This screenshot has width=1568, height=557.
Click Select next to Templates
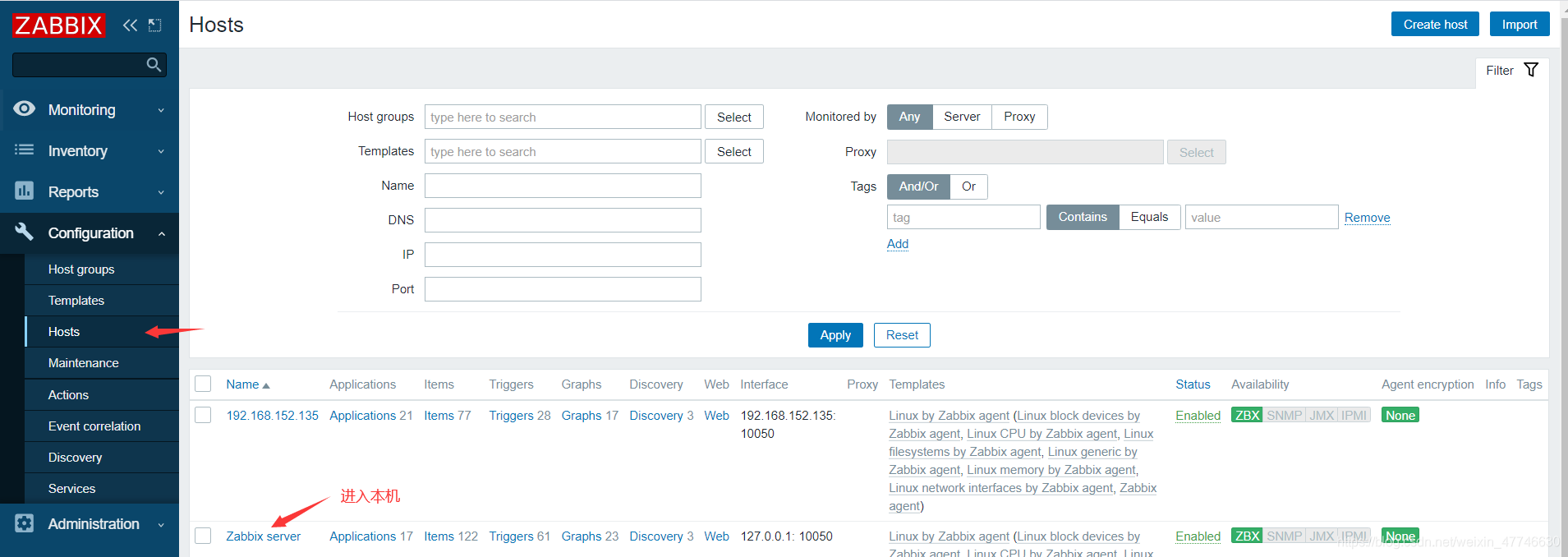pyautogui.click(x=734, y=151)
